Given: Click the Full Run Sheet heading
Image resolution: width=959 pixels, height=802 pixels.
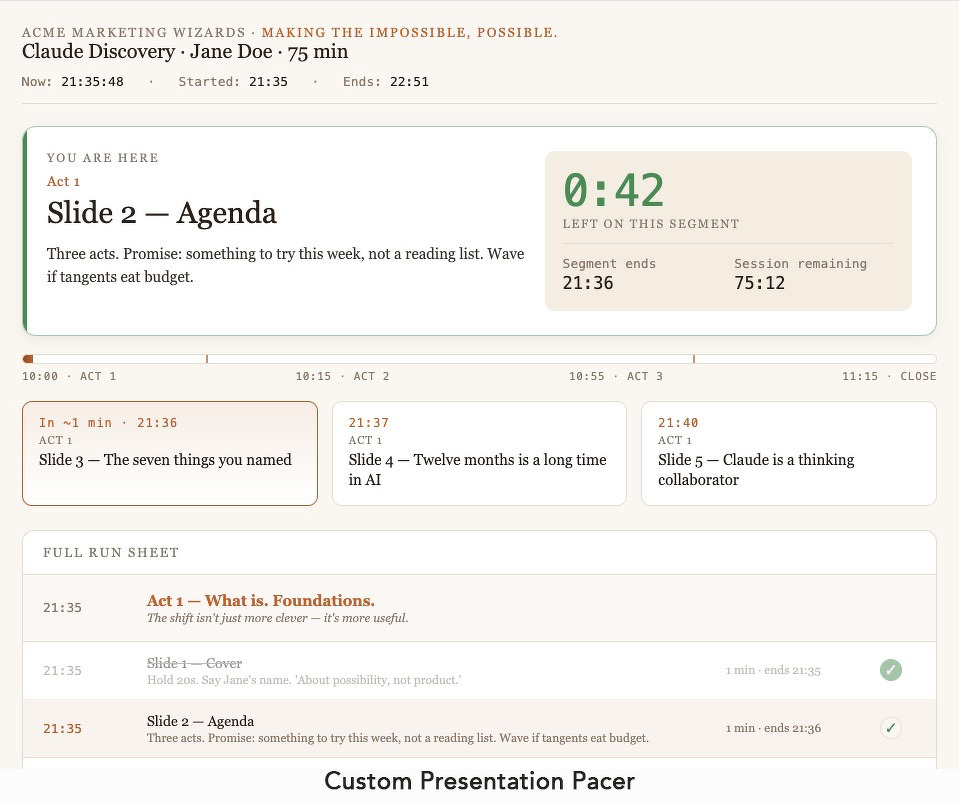Looking at the screenshot, I should click(111, 552).
